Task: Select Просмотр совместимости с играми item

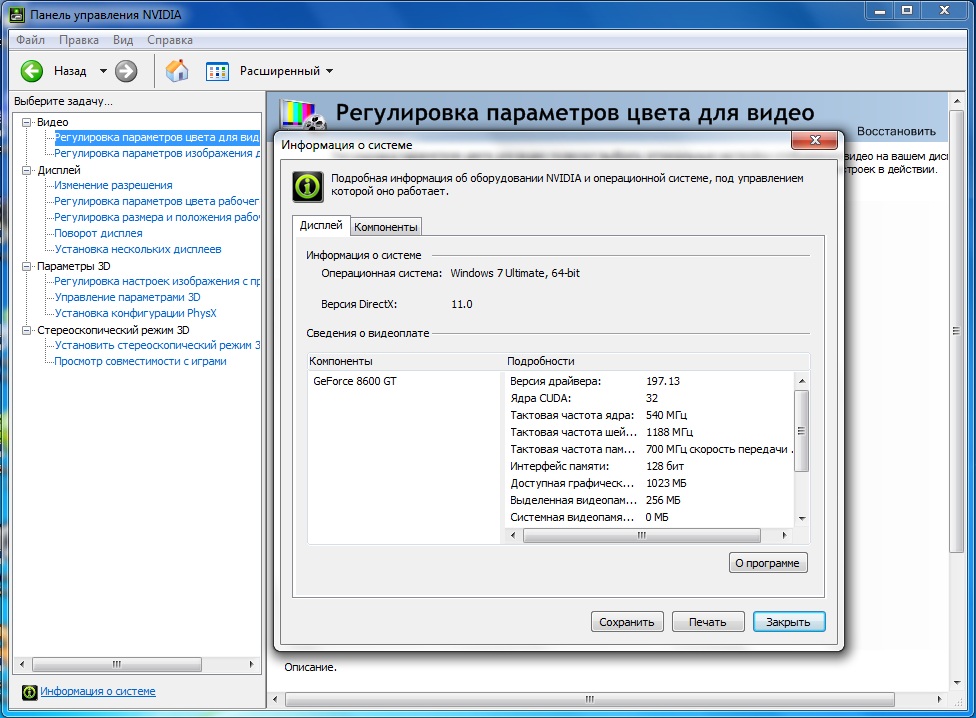Action: click(x=140, y=361)
